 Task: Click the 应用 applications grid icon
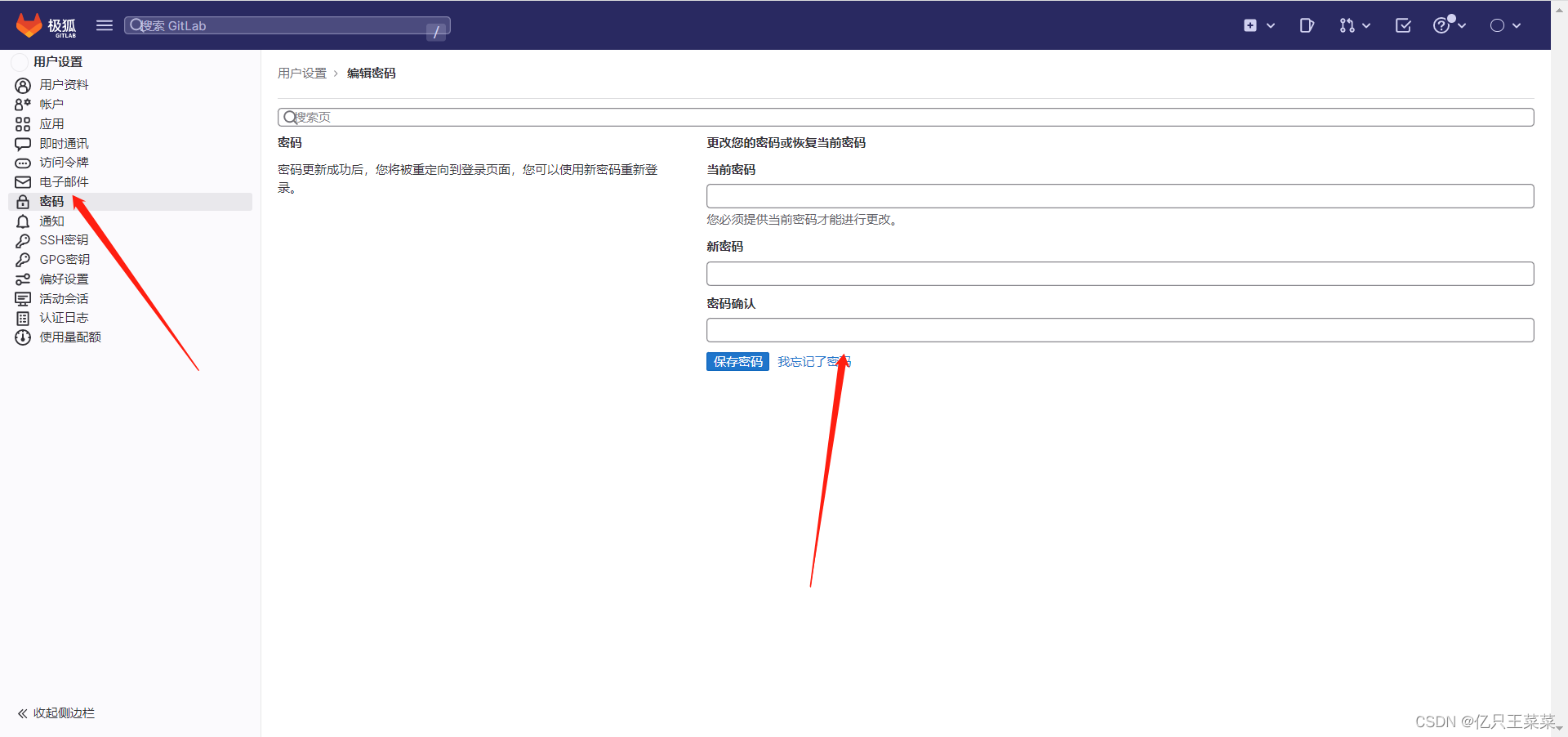point(23,124)
